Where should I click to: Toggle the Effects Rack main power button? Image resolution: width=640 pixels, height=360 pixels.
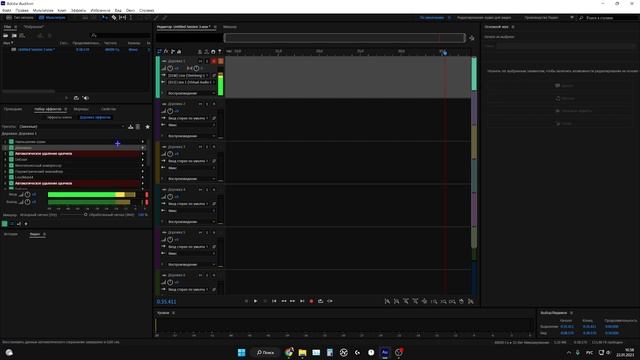tap(4, 224)
